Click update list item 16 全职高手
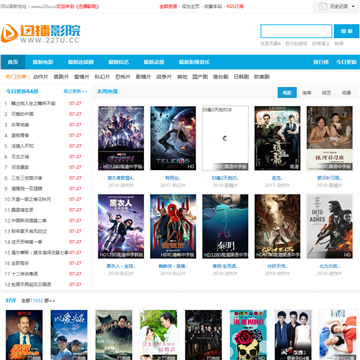Viewport: 360px width, 360px height. tap(20, 263)
